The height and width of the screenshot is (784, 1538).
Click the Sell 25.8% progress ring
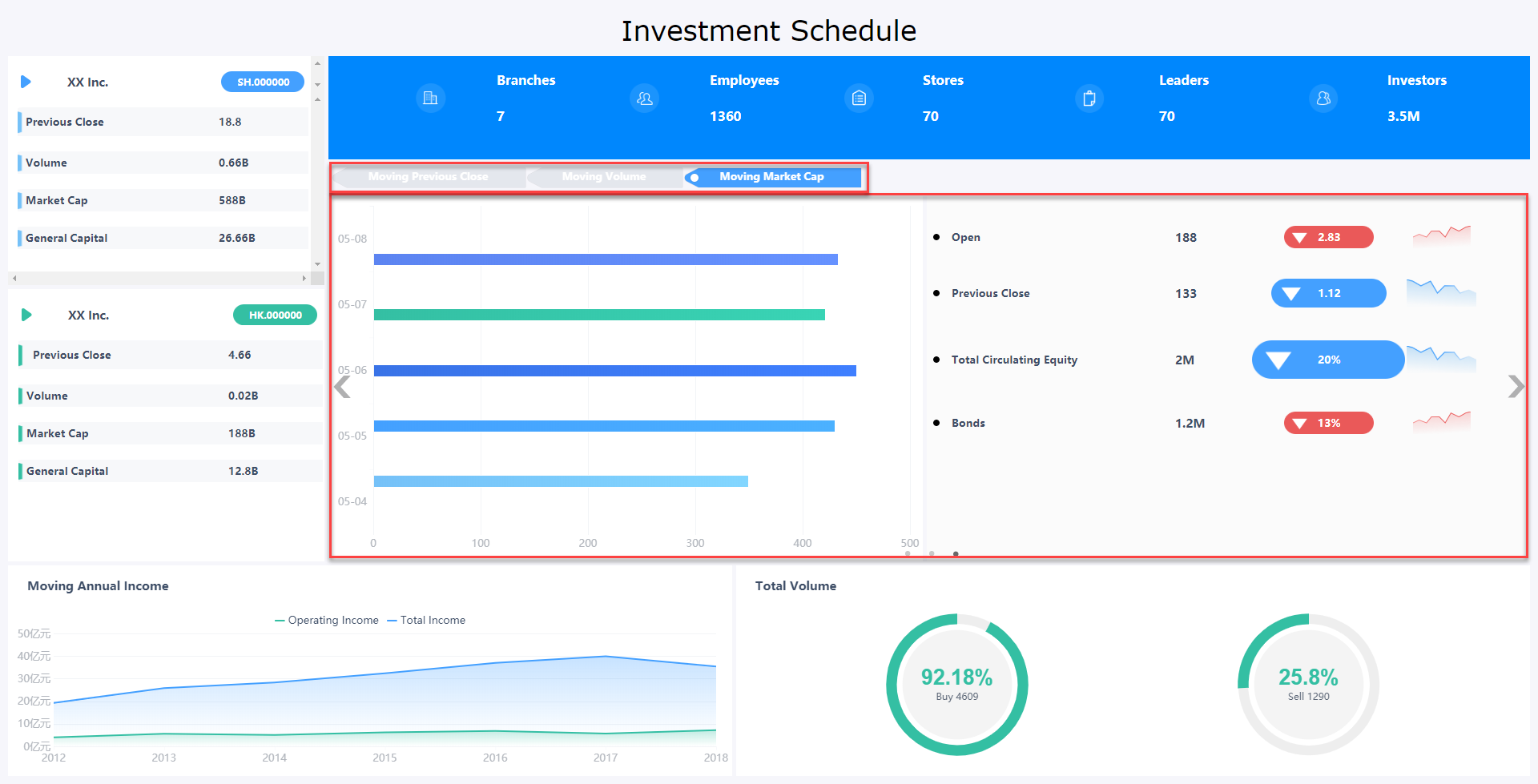point(1309,685)
